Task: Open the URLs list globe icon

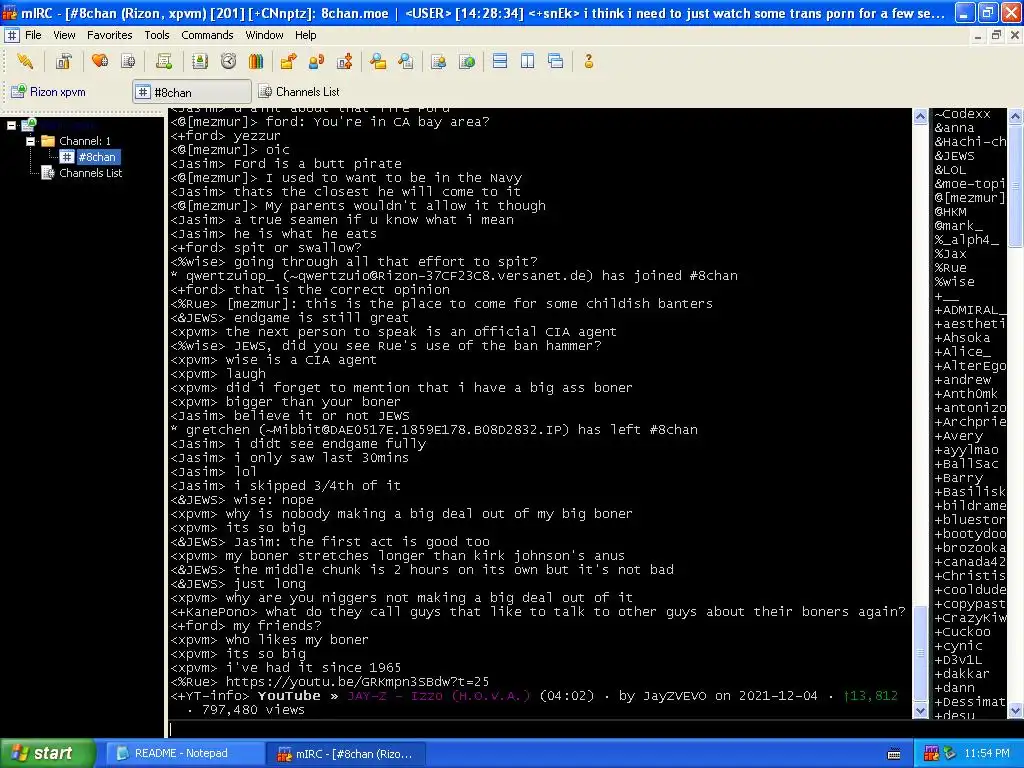Action: (467, 61)
